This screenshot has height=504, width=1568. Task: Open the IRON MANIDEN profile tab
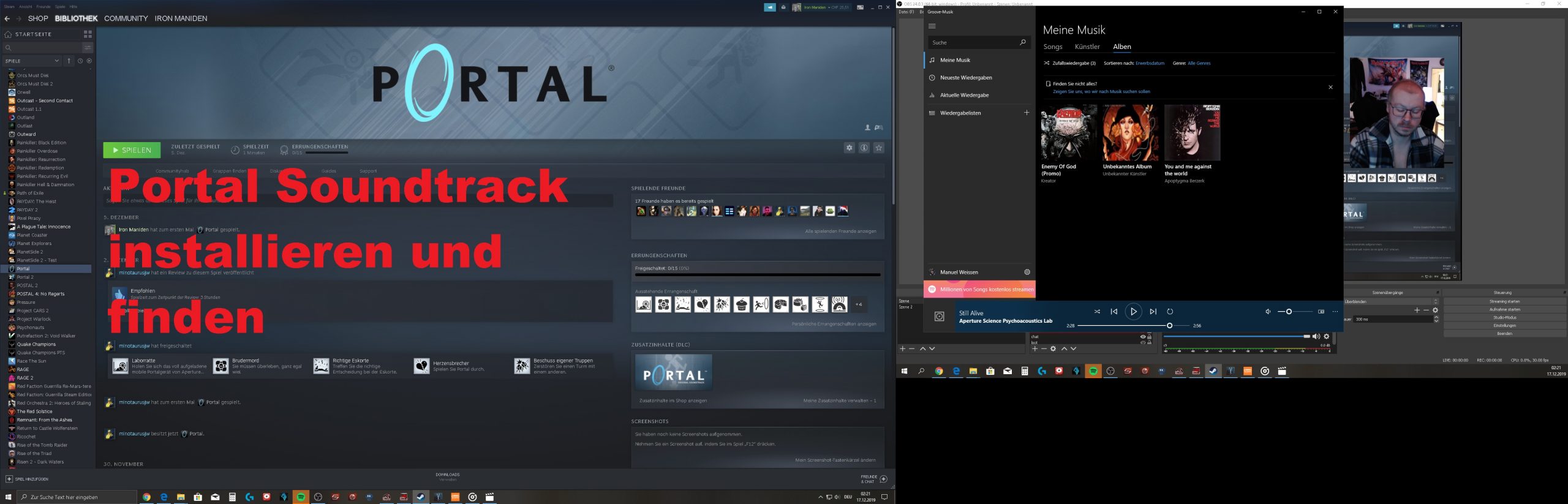(181, 18)
